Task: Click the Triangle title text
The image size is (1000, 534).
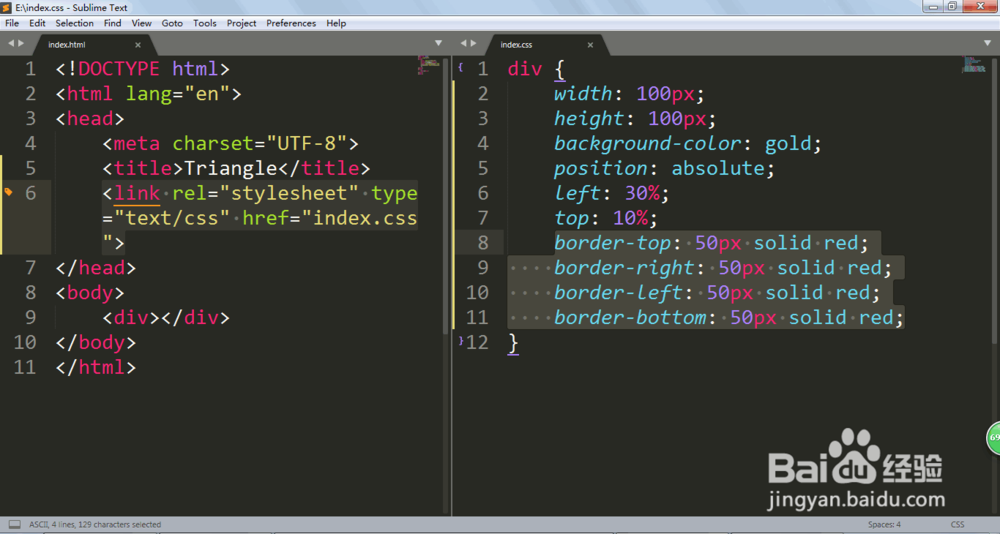Action: (231, 168)
